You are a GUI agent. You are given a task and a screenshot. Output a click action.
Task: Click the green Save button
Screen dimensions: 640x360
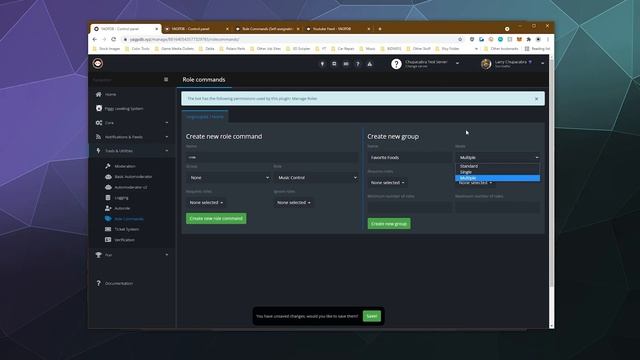(x=371, y=316)
